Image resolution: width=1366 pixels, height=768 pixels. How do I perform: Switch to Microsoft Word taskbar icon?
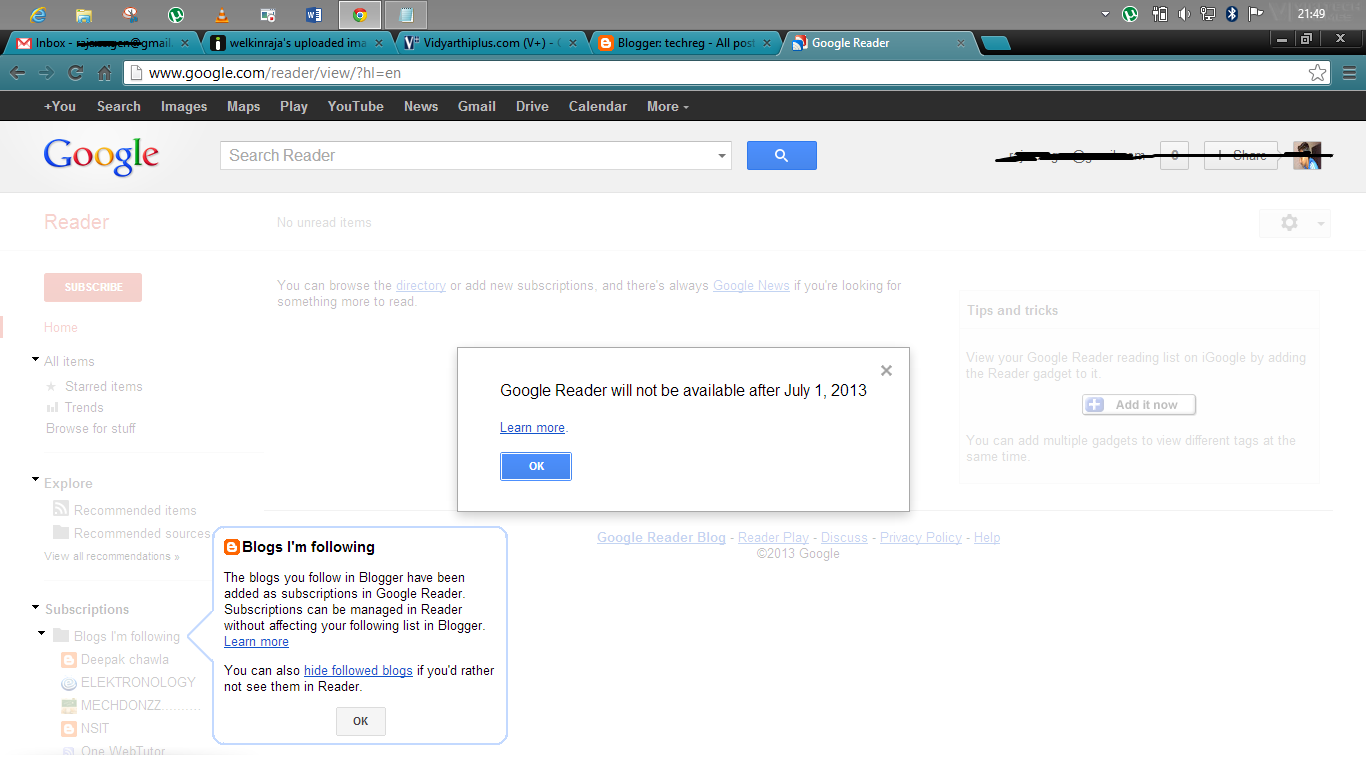click(x=314, y=14)
